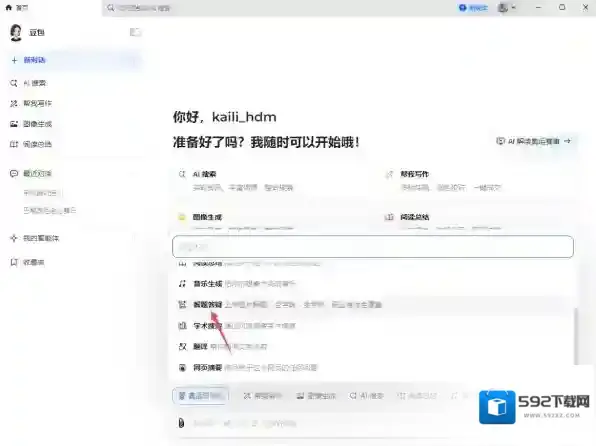Image resolution: width=596 pixels, height=446 pixels.
Task: Click the house icon on the 首页 tab
Action: coord(9,8)
